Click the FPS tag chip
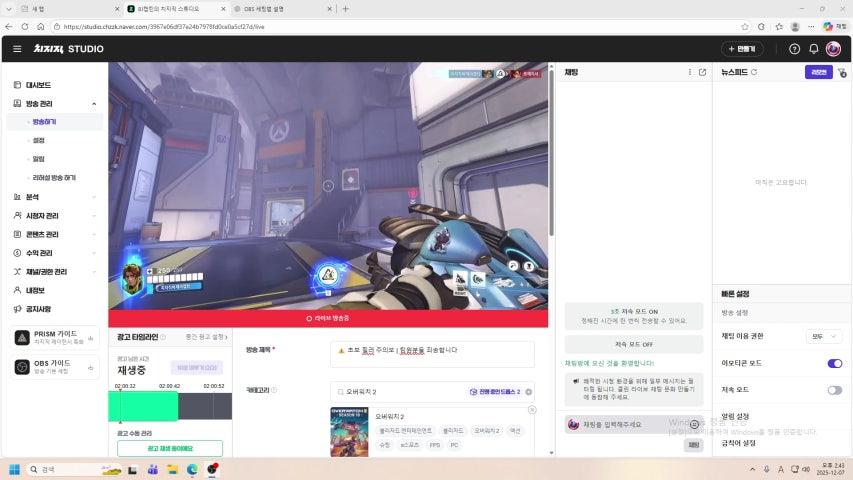Screen dimensions: 853x480 [435, 445]
